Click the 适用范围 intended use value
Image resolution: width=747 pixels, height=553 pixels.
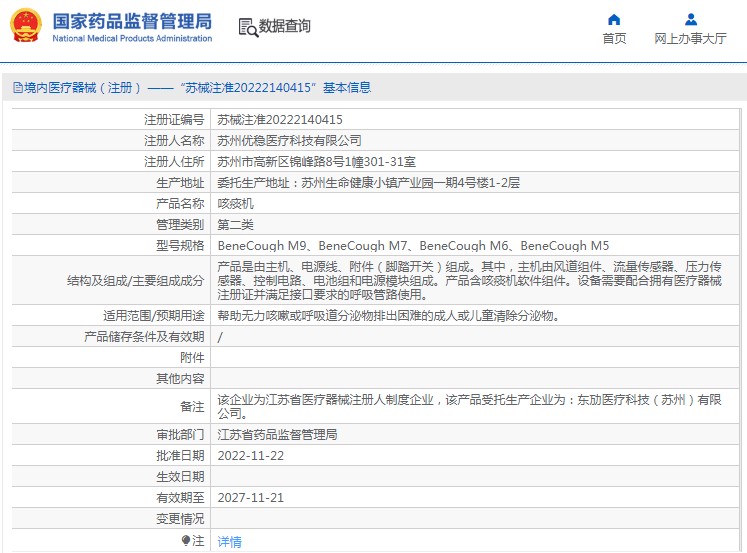(x=388, y=316)
